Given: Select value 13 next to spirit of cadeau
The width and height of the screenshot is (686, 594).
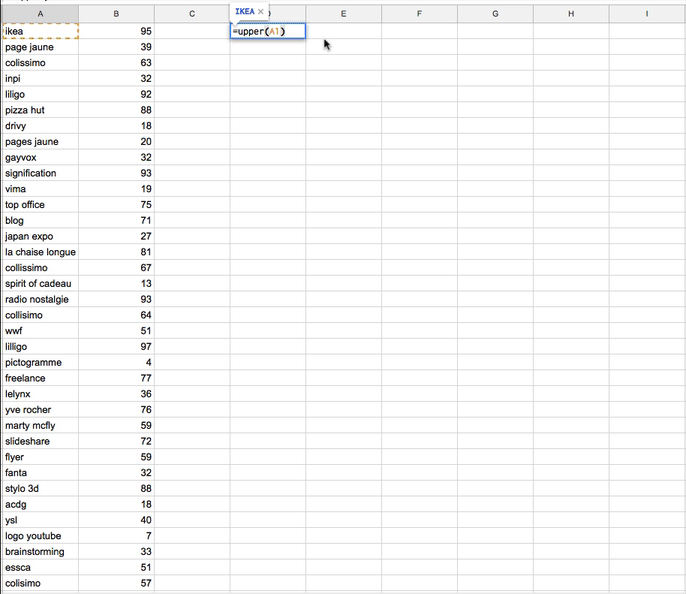Looking at the screenshot, I should pyautogui.click(x=116, y=283).
